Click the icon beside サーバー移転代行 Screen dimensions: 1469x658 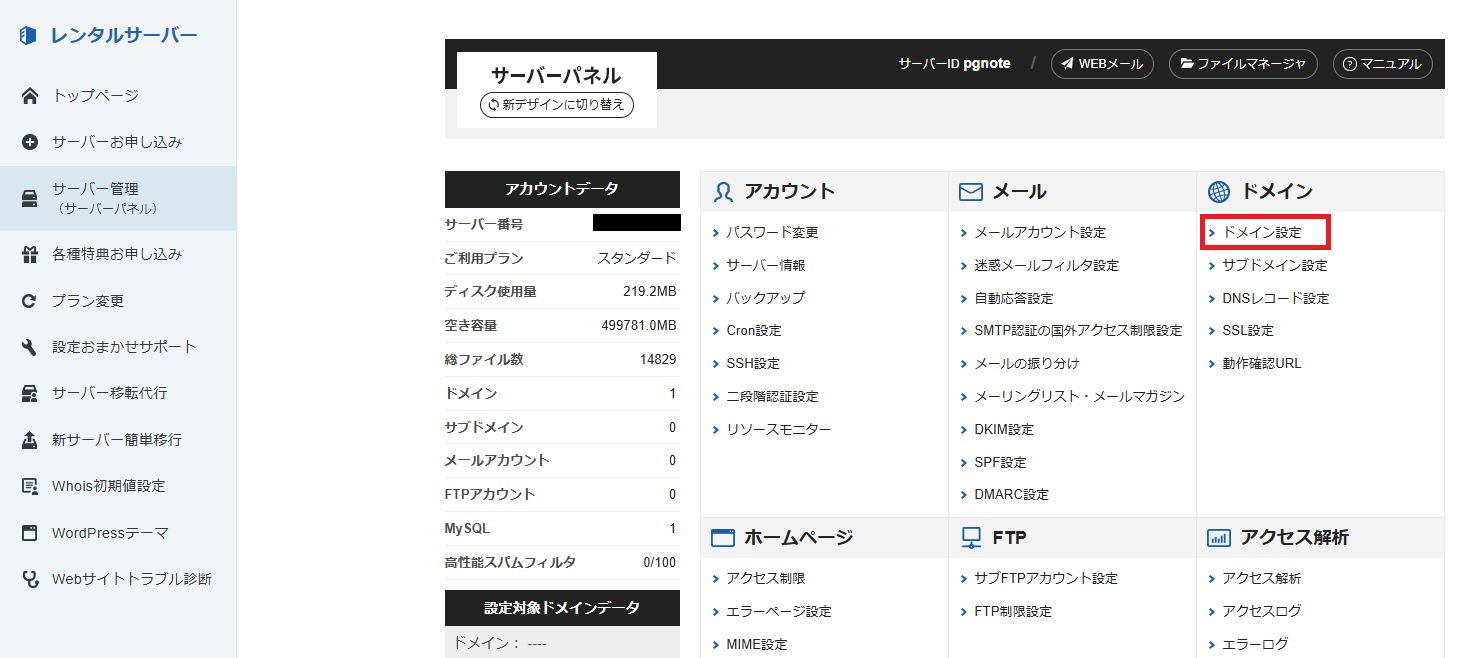[x=30, y=393]
